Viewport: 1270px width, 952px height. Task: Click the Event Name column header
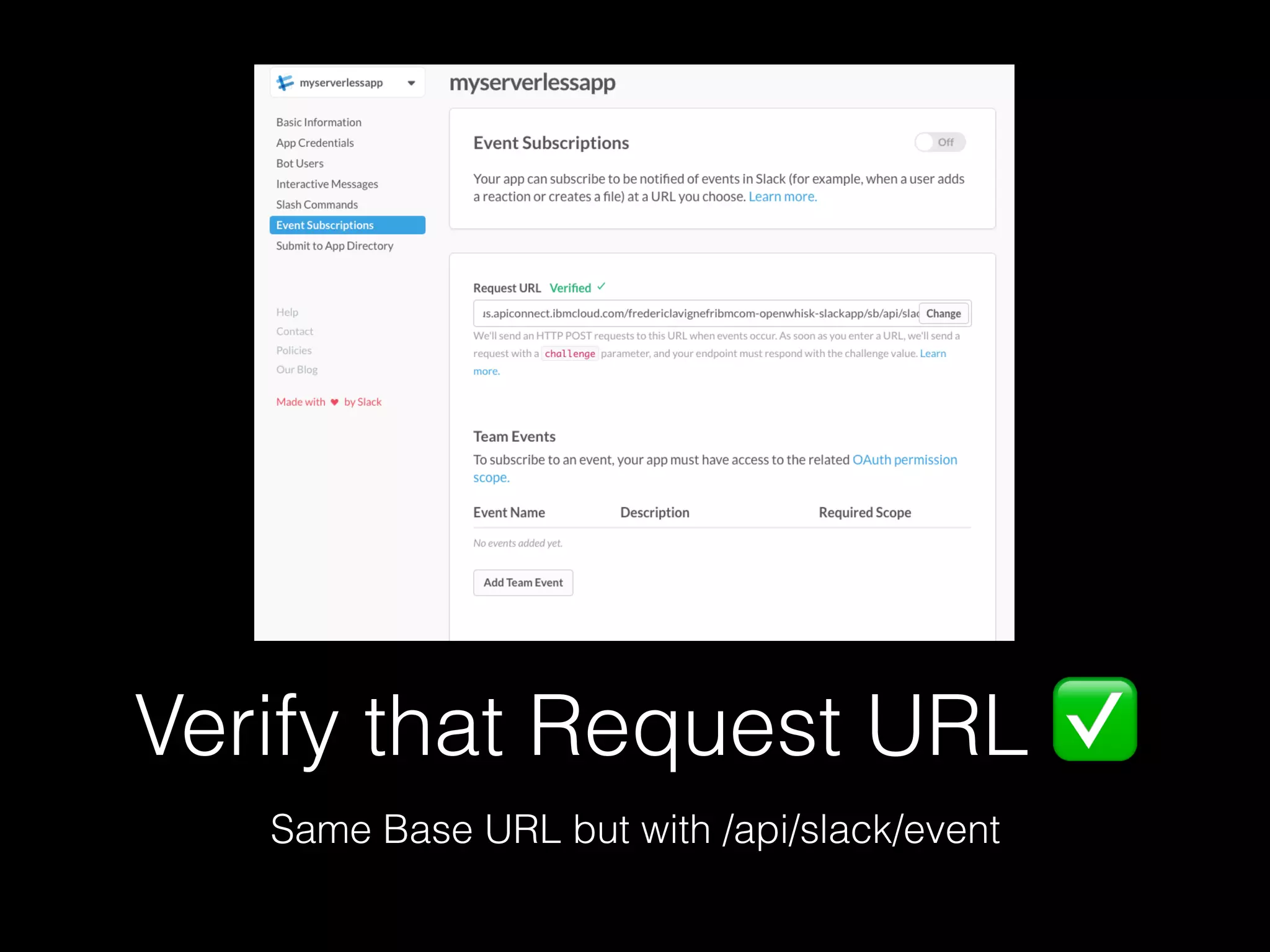click(509, 513)
